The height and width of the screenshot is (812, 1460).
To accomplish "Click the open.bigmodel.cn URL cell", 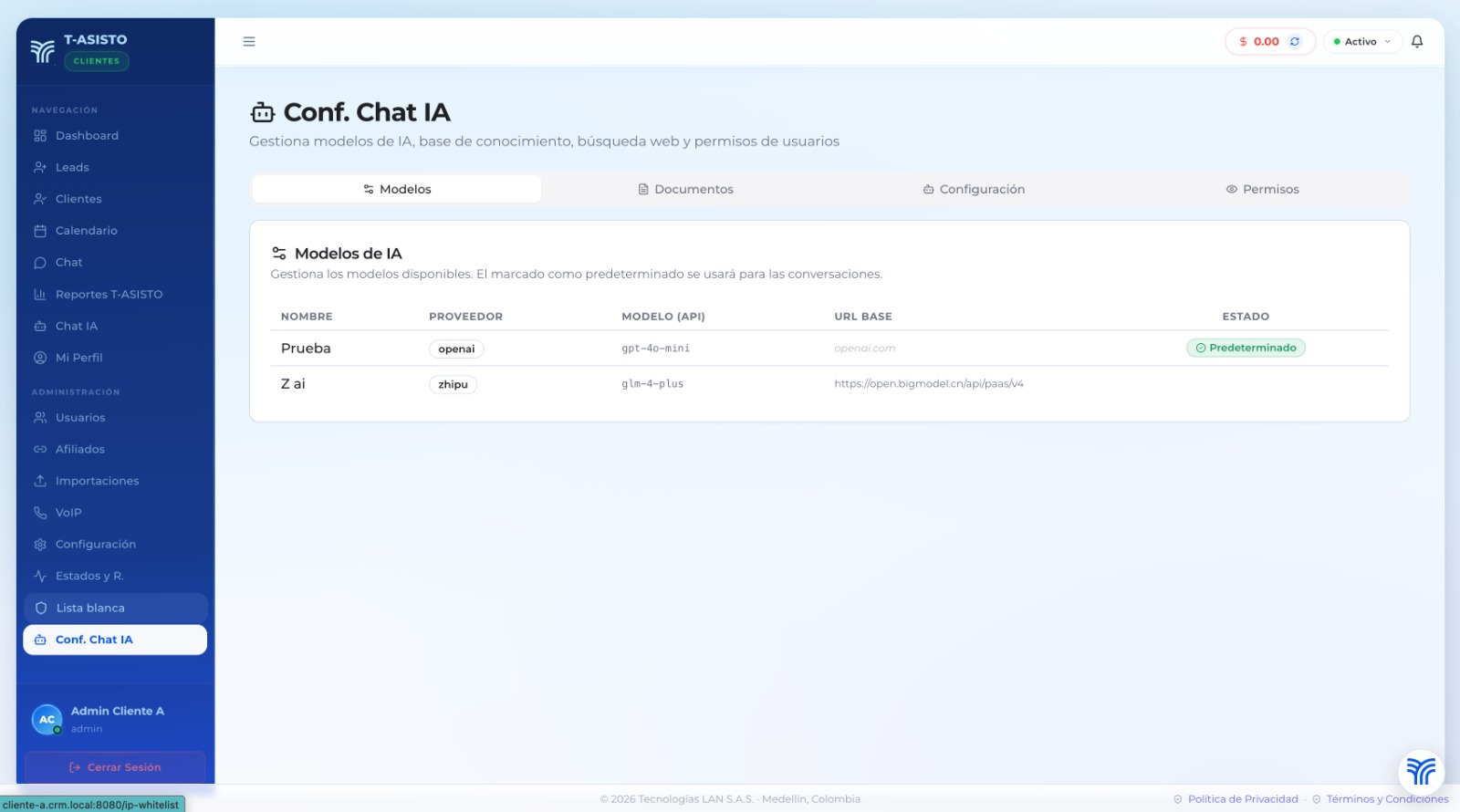I will pos(929,384).
